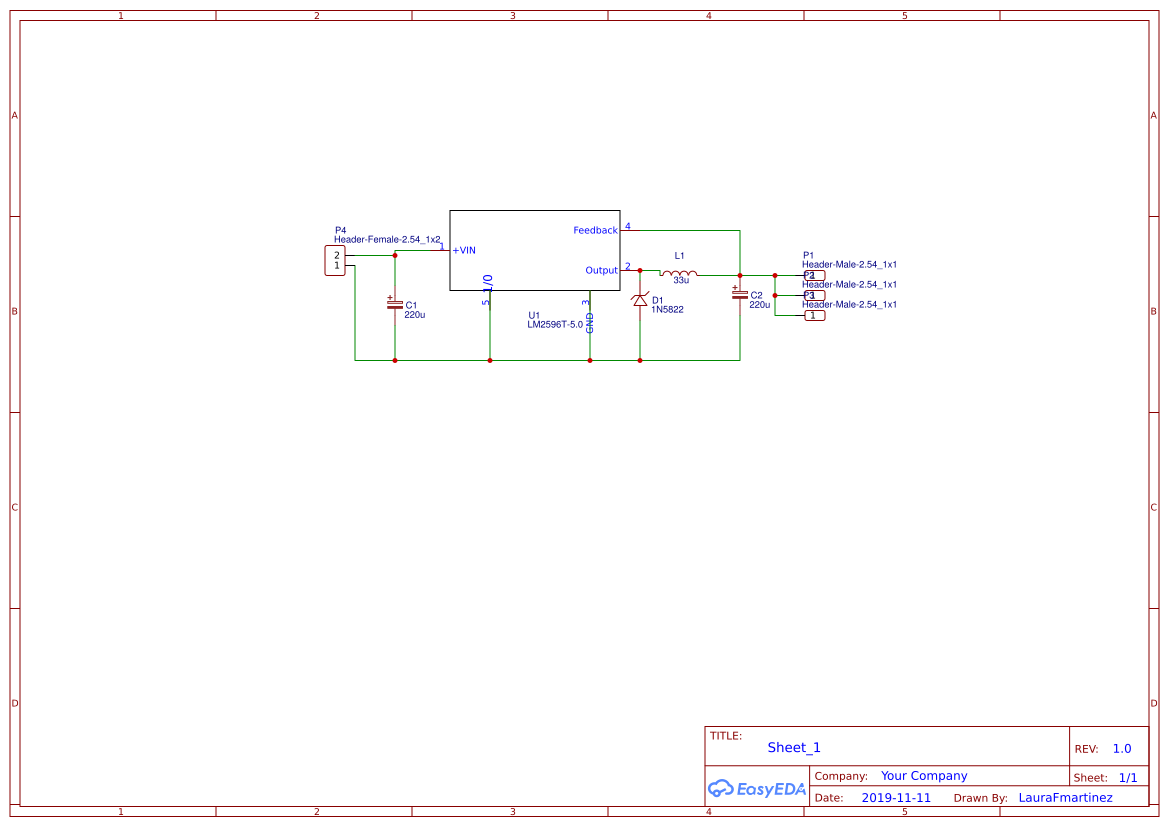Click the REV 1.0 value
This screenshot has height=827, width=1169.
click(1122, 749)
